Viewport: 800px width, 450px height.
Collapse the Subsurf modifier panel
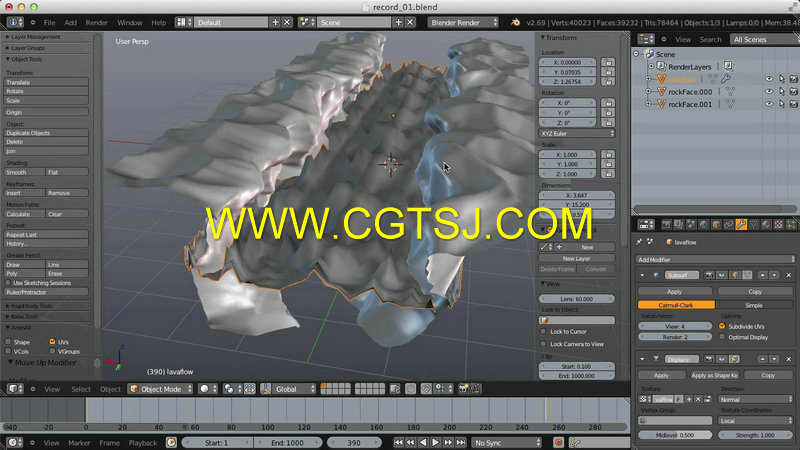click(x=642, y=276)
